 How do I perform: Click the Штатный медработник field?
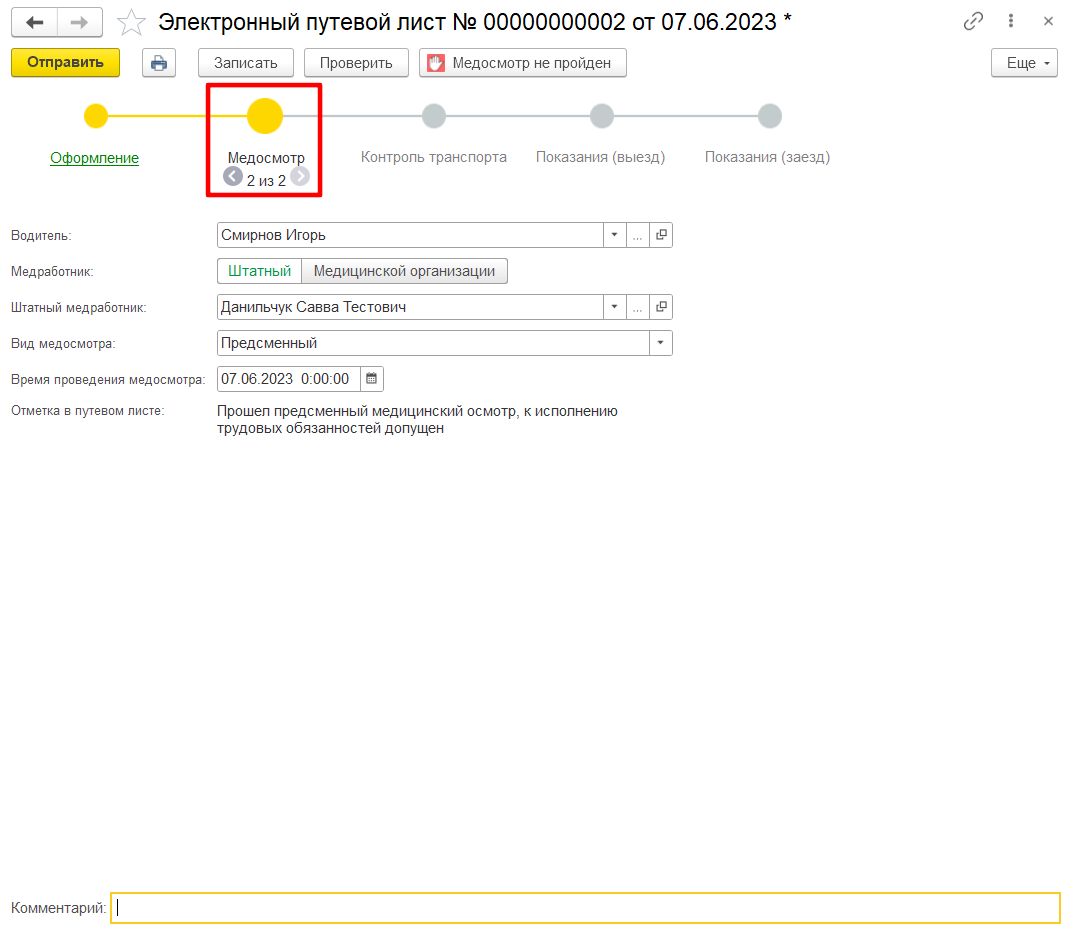pos(410,307)
